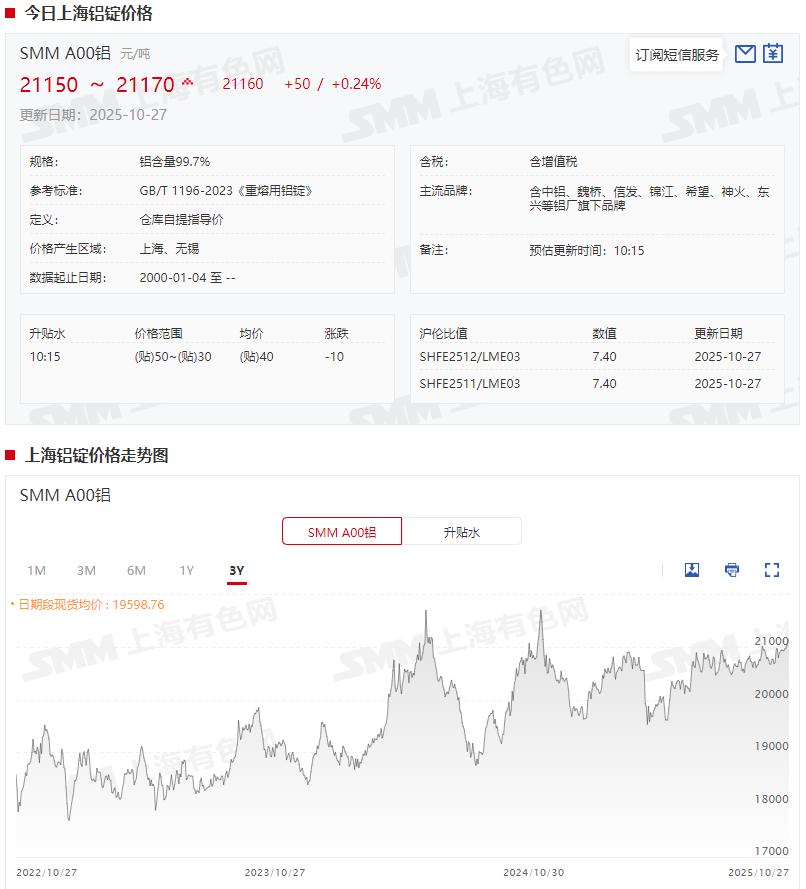
Task: Click the 更新日期: 2025-10-27 text
Action: (93, 115)
